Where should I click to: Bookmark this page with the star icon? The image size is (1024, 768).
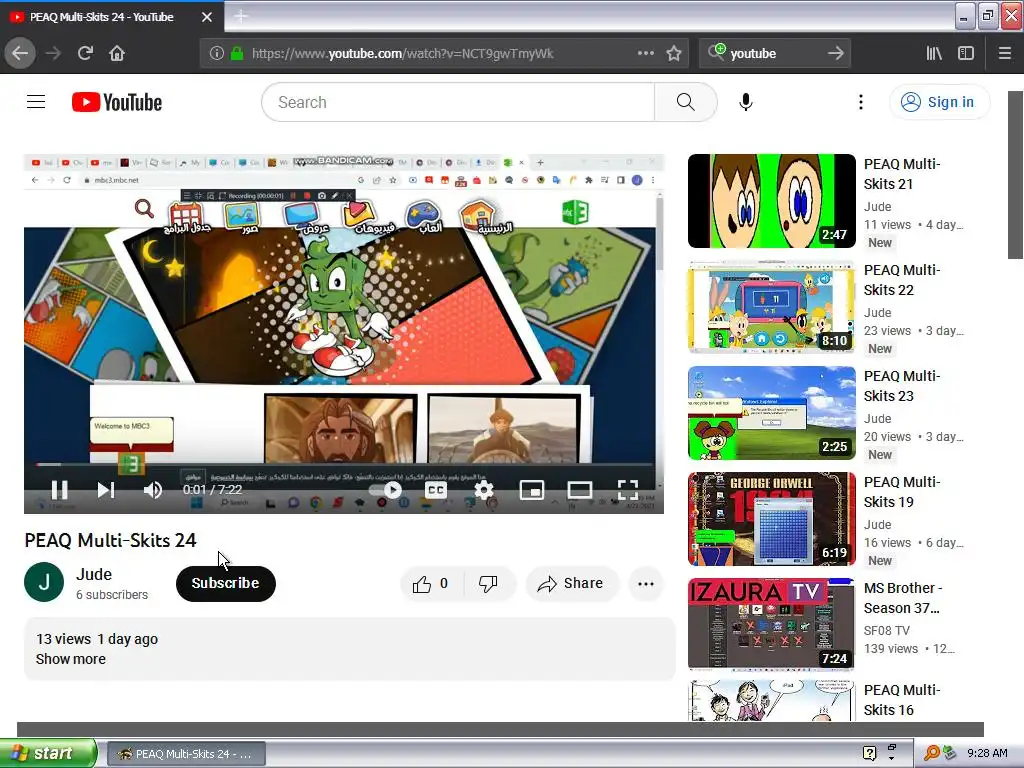pyautogui.click(x=674, y=54)
